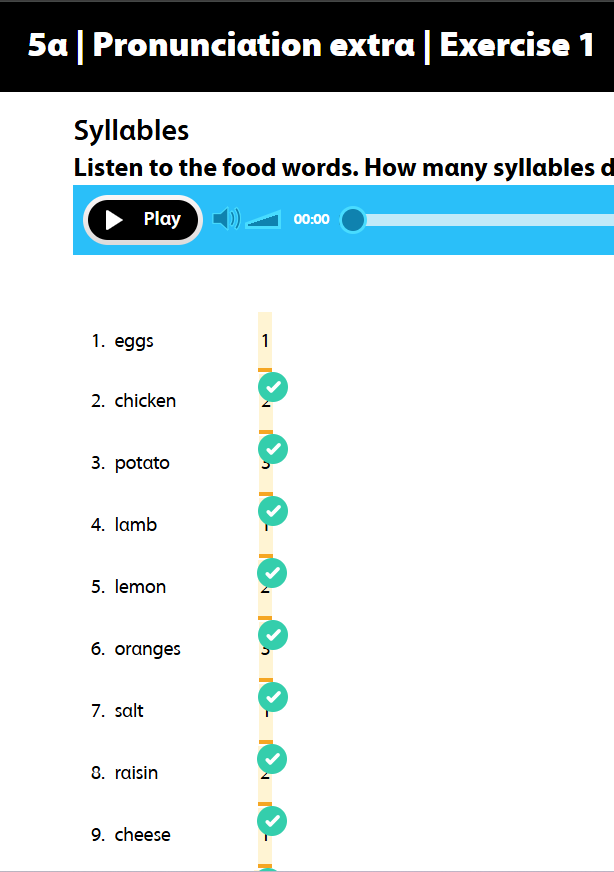Click the green checkmark under salt

(x=273, y=759)
